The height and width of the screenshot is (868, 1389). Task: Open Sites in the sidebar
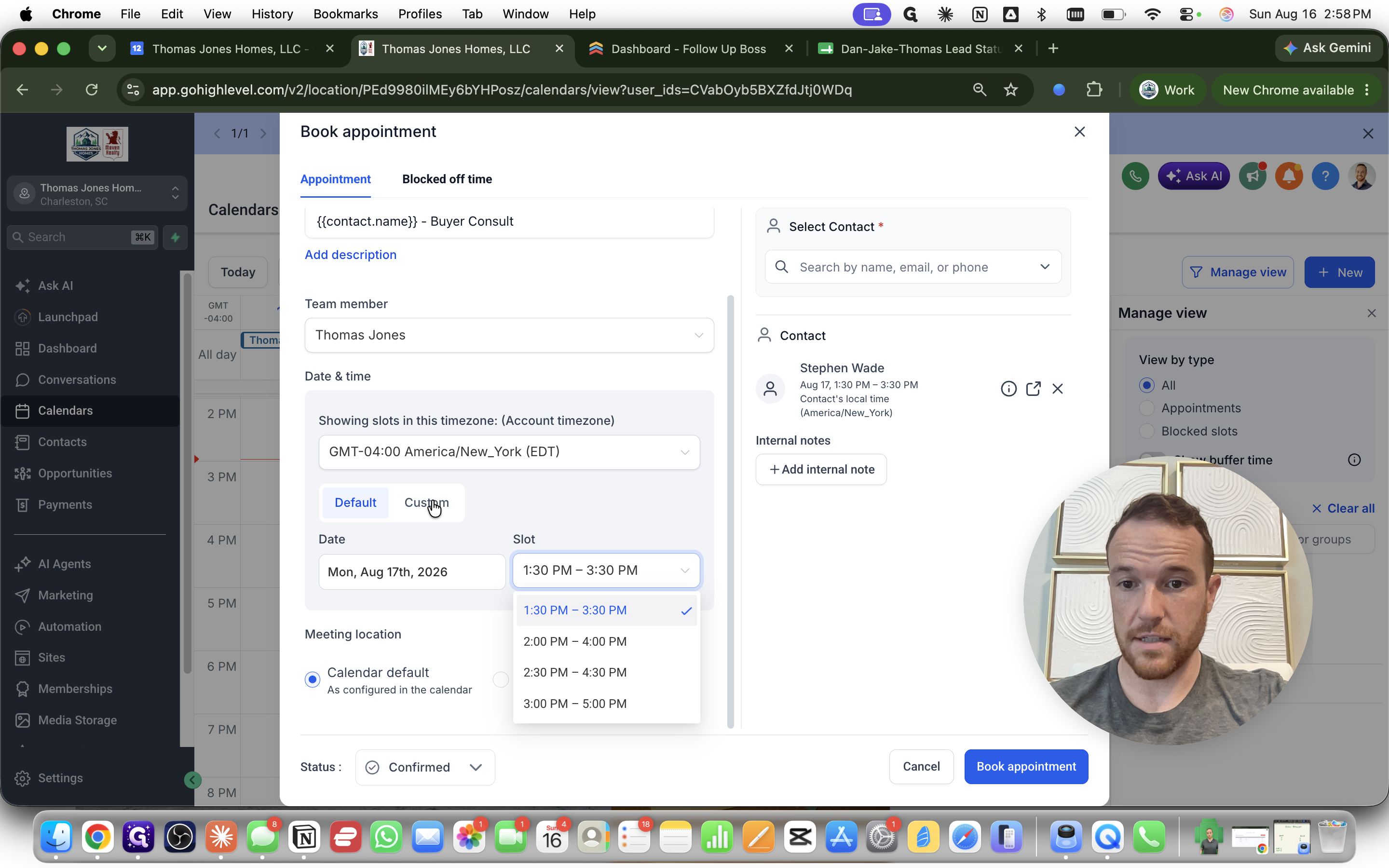51,657
